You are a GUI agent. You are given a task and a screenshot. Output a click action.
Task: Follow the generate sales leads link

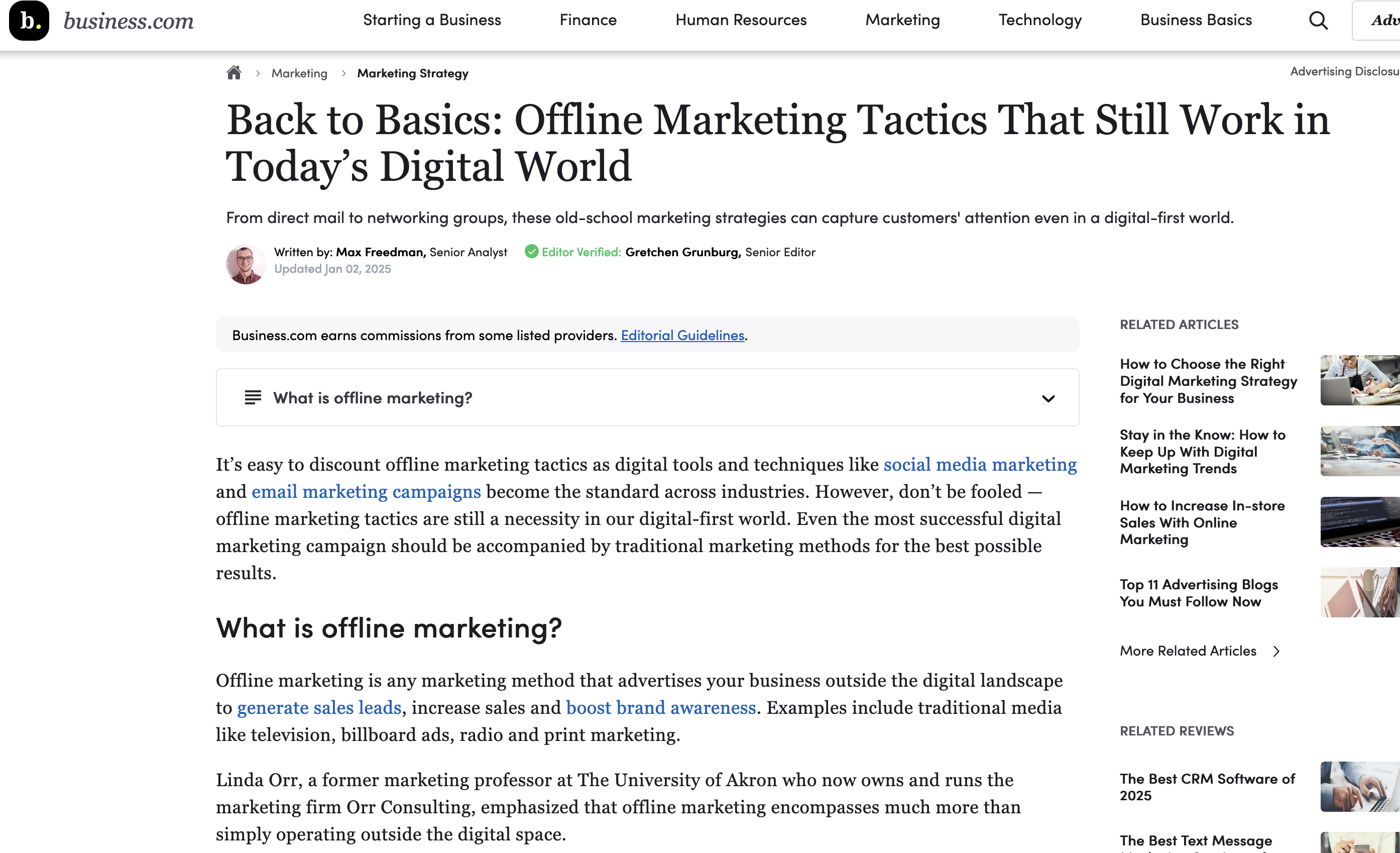[319, 707]
